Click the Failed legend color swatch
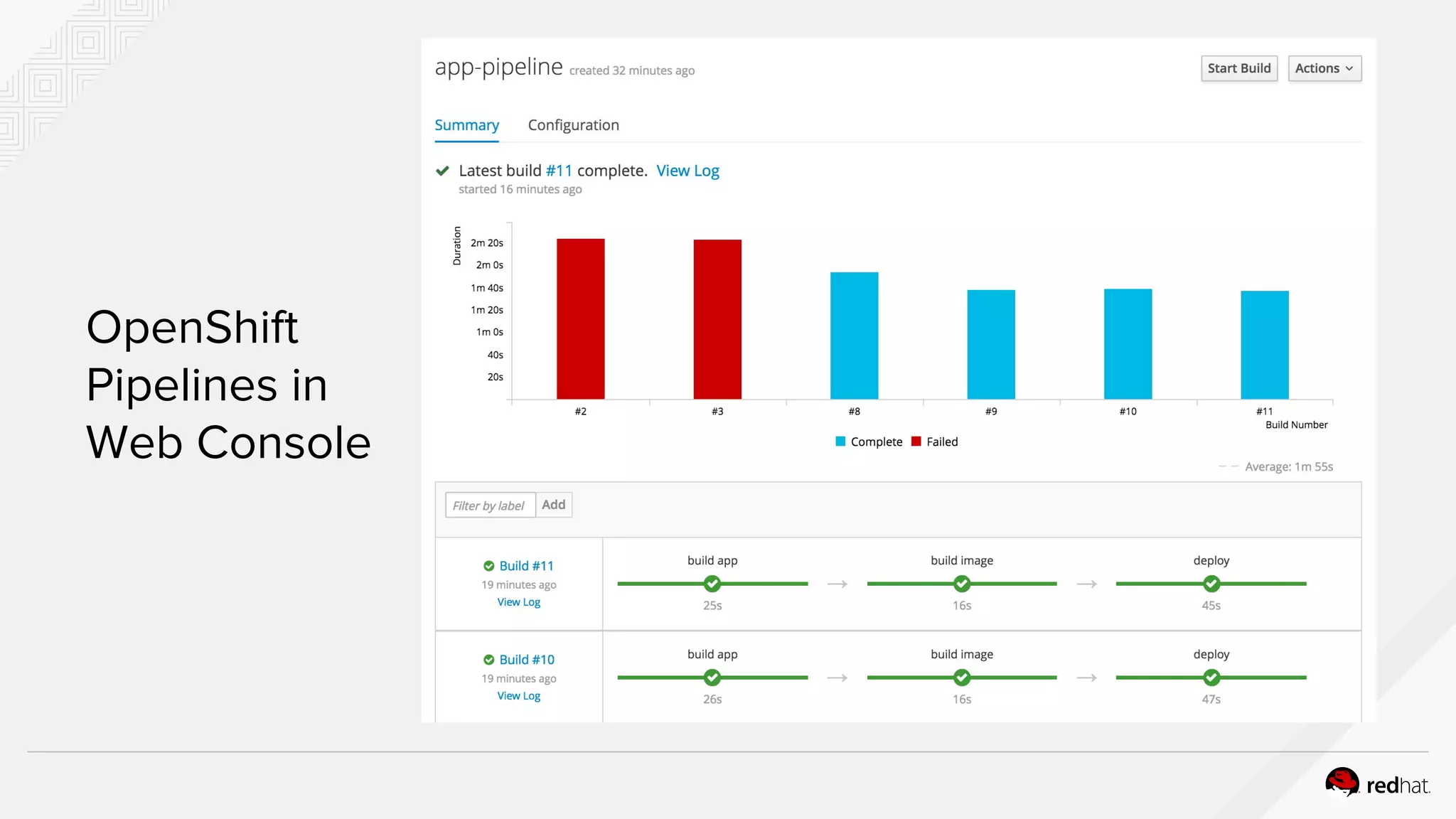Screen dimensions: 1456x819 (916, 441)
